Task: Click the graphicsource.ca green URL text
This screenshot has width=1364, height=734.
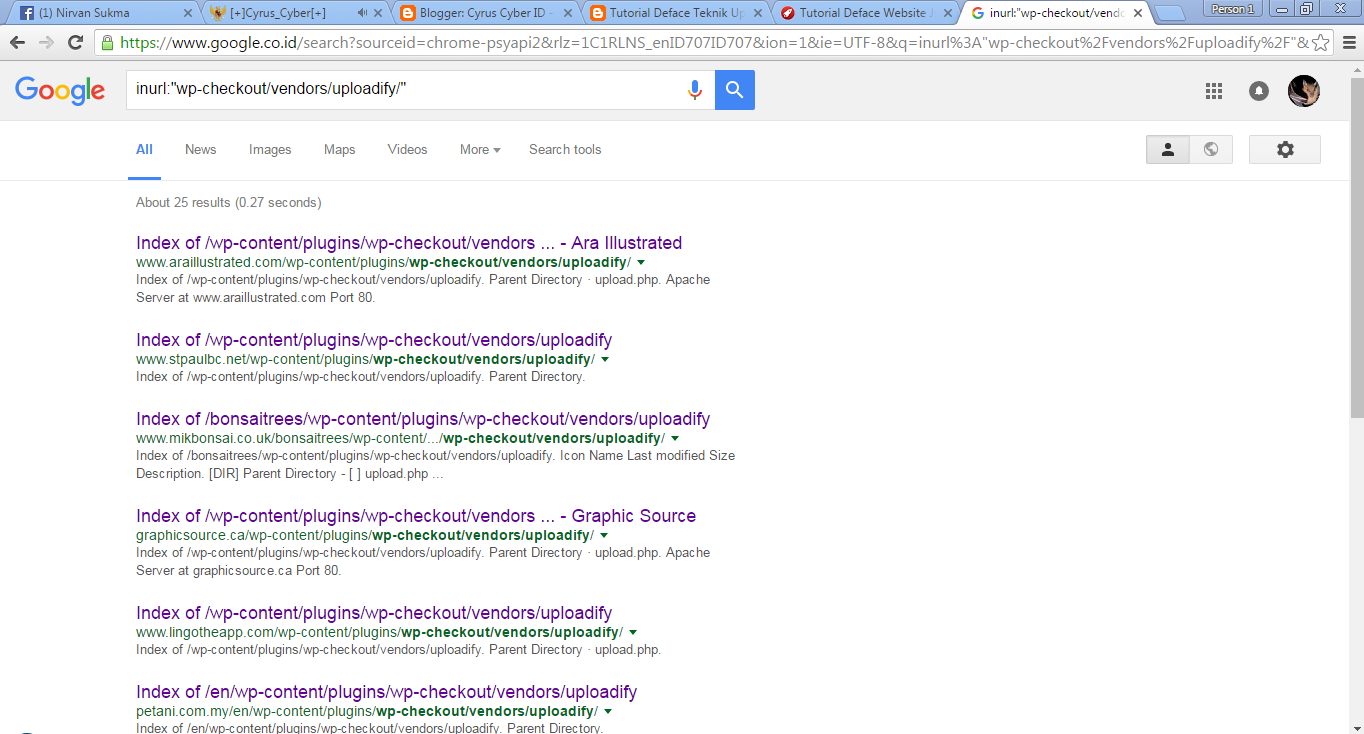Action: pos(365,536)
